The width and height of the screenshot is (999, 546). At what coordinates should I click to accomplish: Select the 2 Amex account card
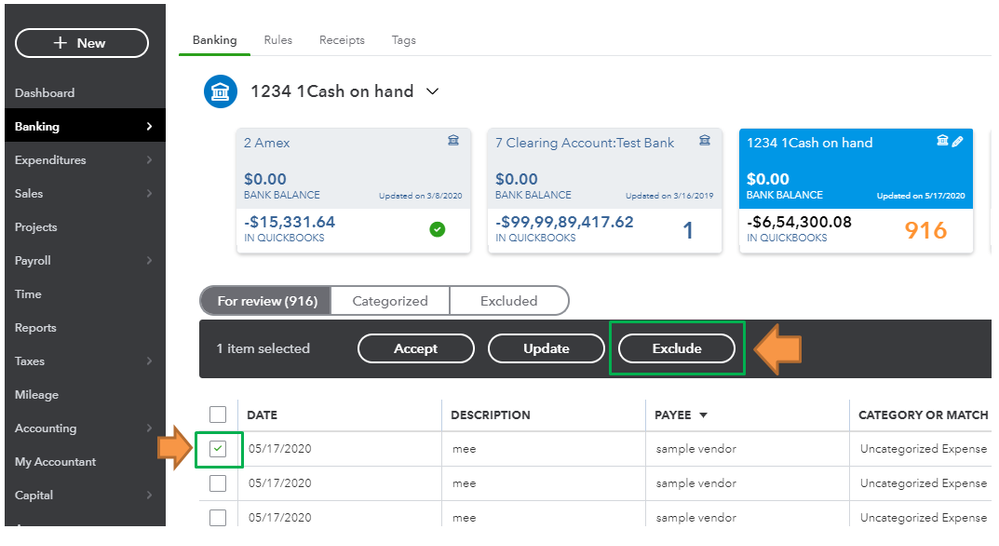[354, 190]
